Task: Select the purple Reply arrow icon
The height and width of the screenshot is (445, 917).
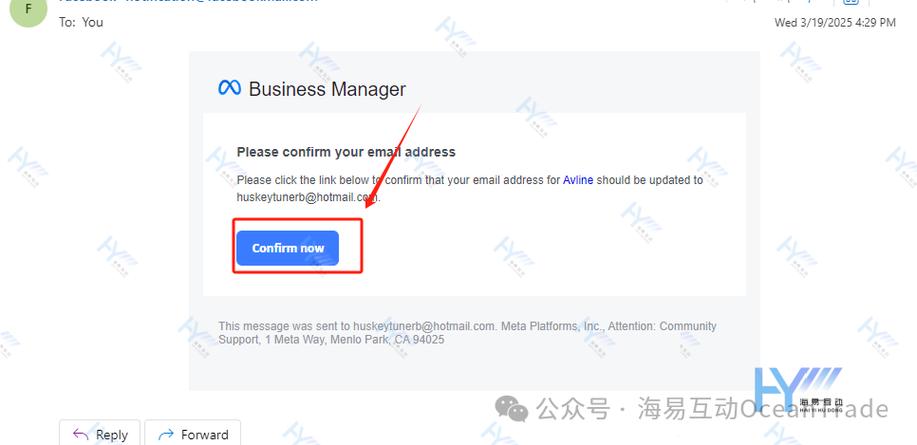Action: [x=80, y=434]
